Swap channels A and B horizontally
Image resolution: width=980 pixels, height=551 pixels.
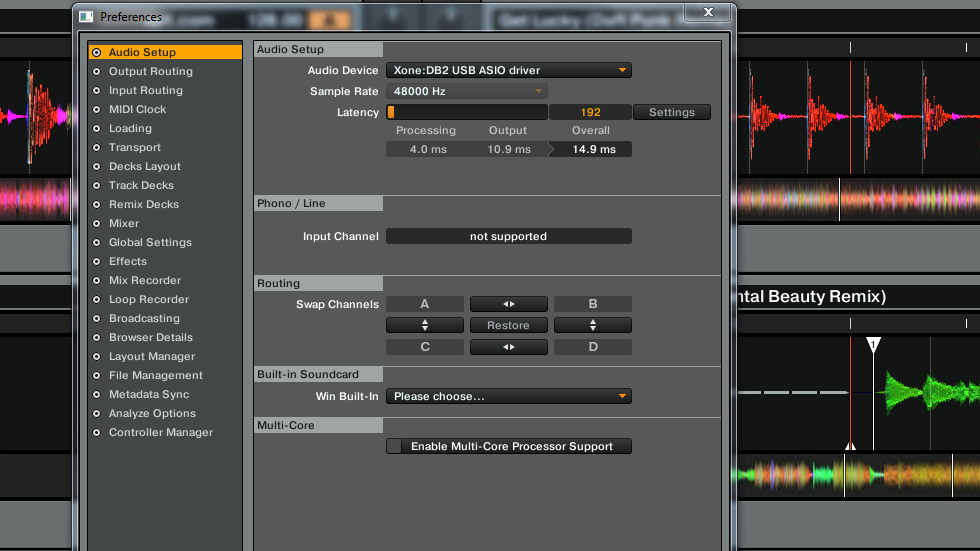[509, 304]
